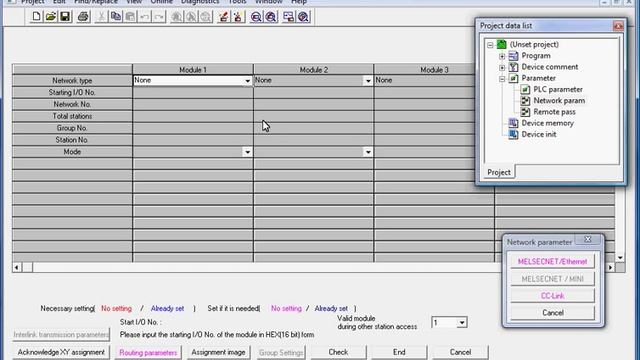Open Module 1 Mode dropdown arrow

point(247,152)
